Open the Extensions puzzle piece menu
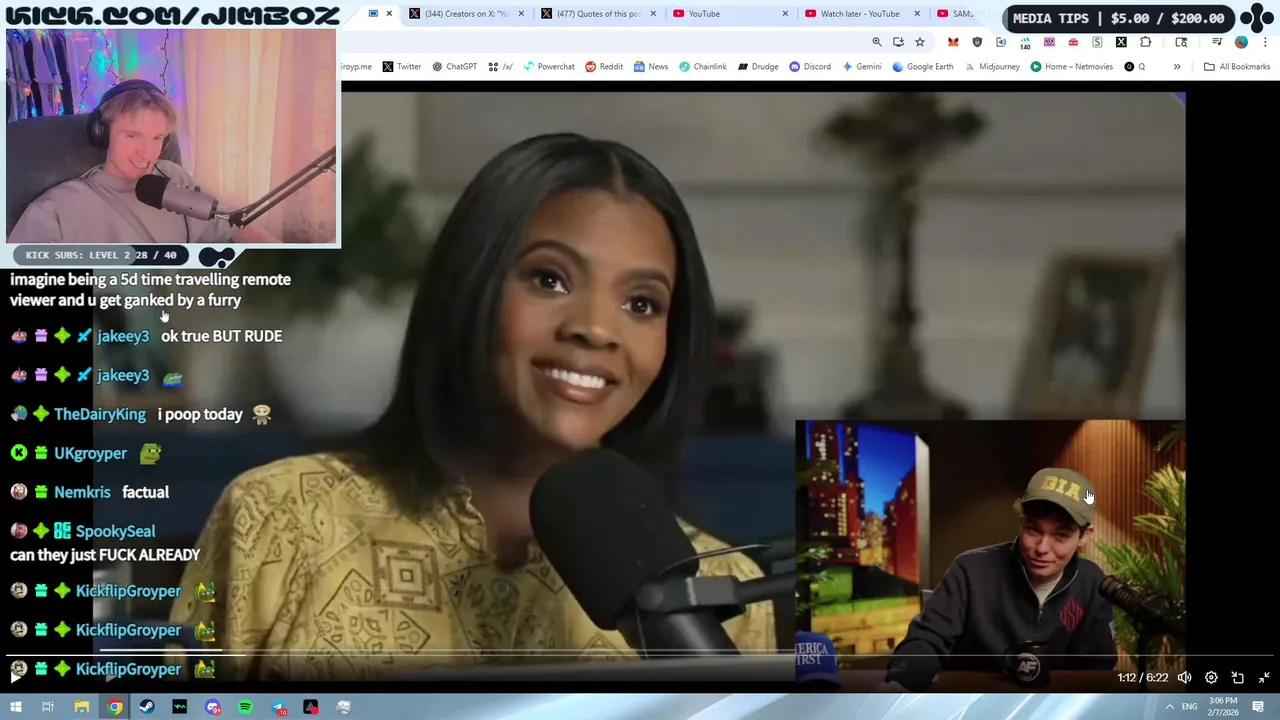This screenshot has height=720, width=1280. (1145, 42)
